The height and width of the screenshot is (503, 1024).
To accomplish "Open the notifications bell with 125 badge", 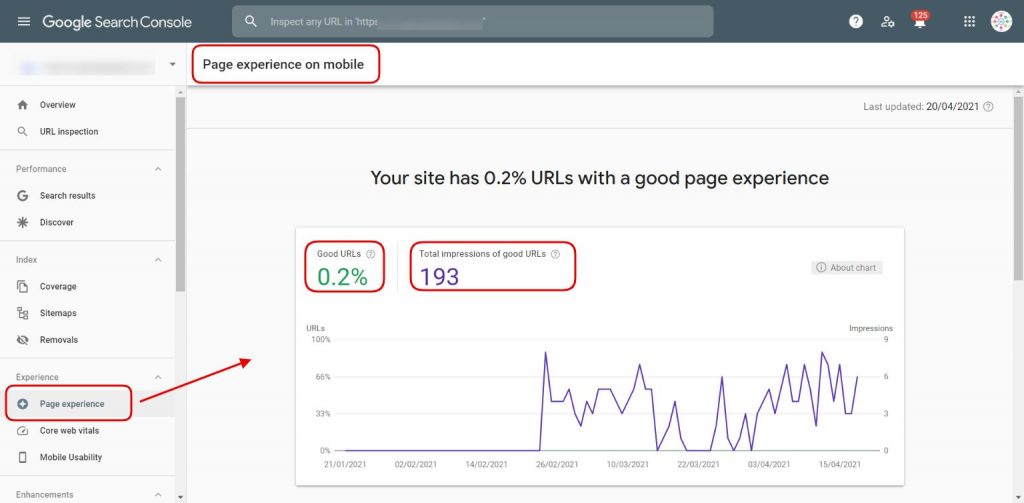I will [x=920, y=20].
